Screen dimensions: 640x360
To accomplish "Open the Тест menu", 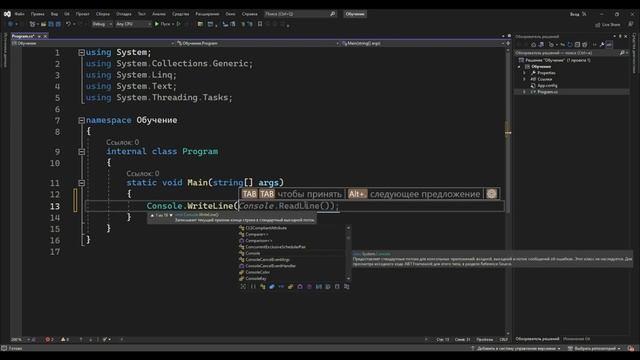I will (142, 14).
